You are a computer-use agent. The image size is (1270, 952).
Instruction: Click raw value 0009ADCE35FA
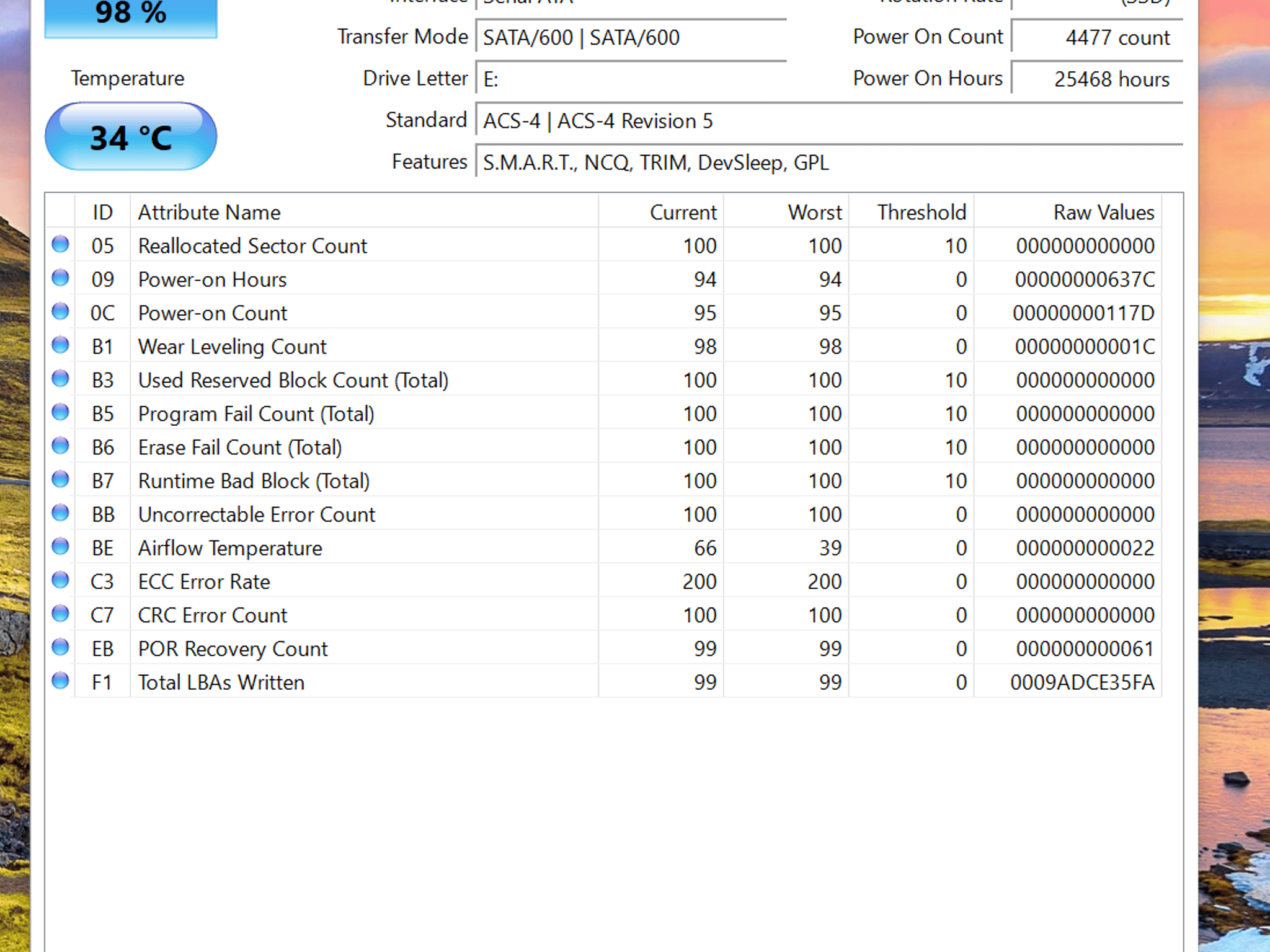(x=1083, y=682)
